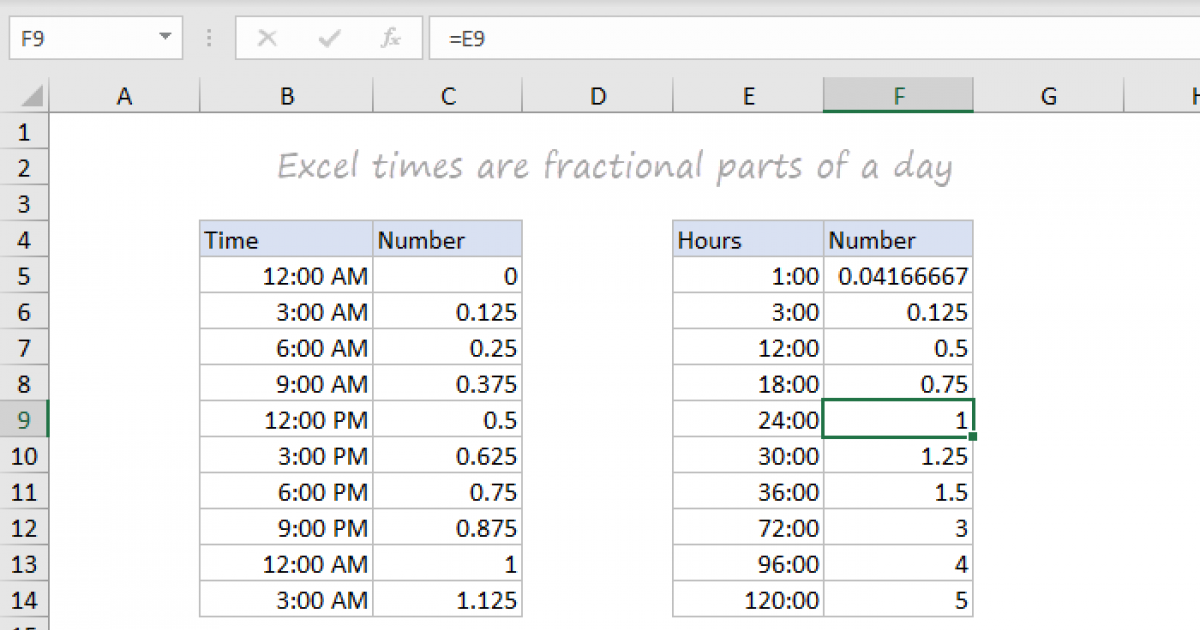The height and width of the screenshot is (630, 1200).
Task: Select row header 9
Action: [x=24, y=419]
